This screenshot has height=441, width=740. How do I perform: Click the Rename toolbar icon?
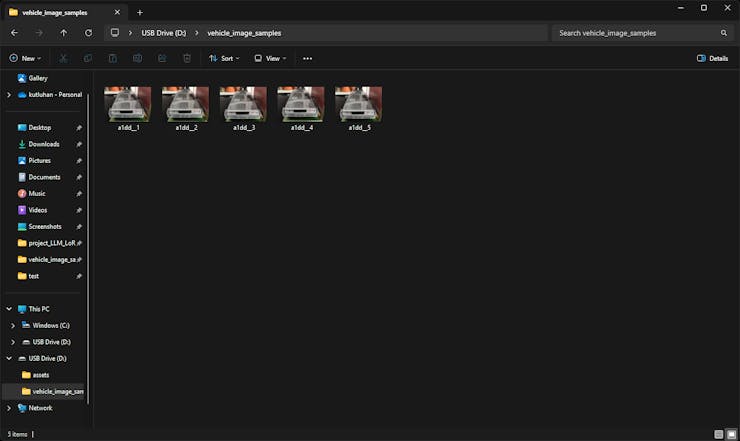point(137,59)
